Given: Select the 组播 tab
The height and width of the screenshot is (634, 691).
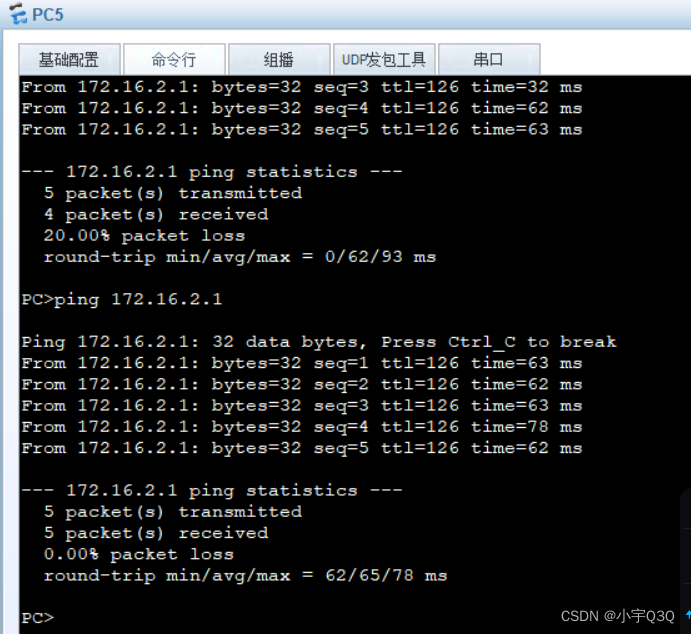Looking at the screenshot, I should [279, 59].
